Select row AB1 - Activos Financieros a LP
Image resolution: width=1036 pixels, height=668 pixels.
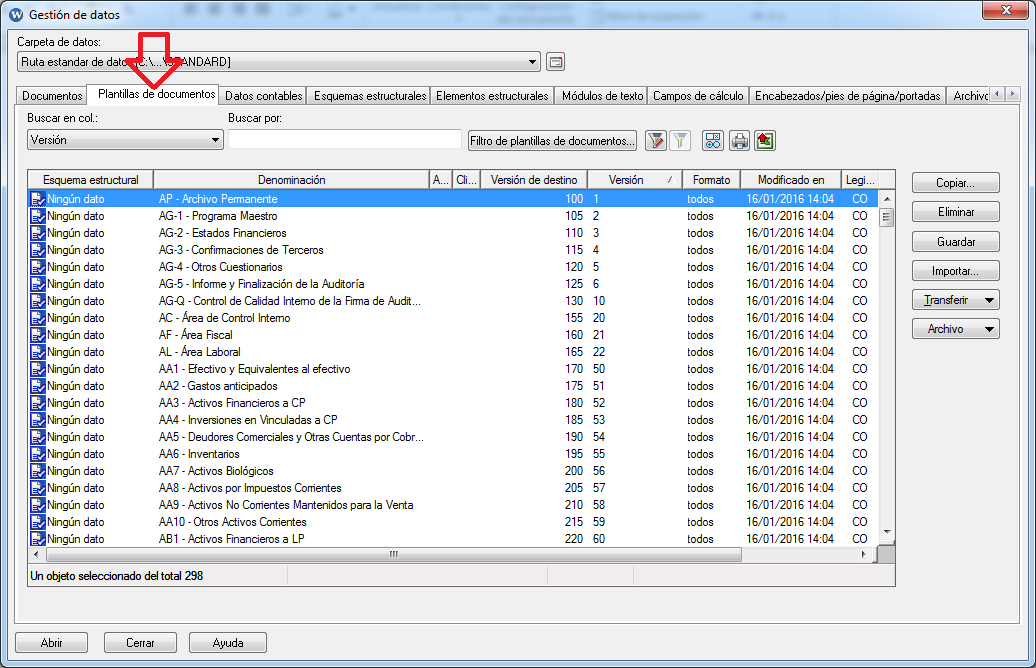click(453, 539)
